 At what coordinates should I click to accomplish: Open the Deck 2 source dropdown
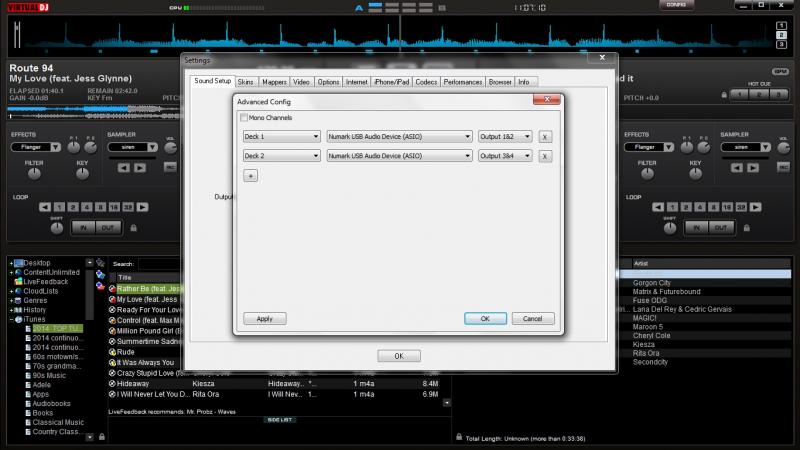tap(281, 156)
